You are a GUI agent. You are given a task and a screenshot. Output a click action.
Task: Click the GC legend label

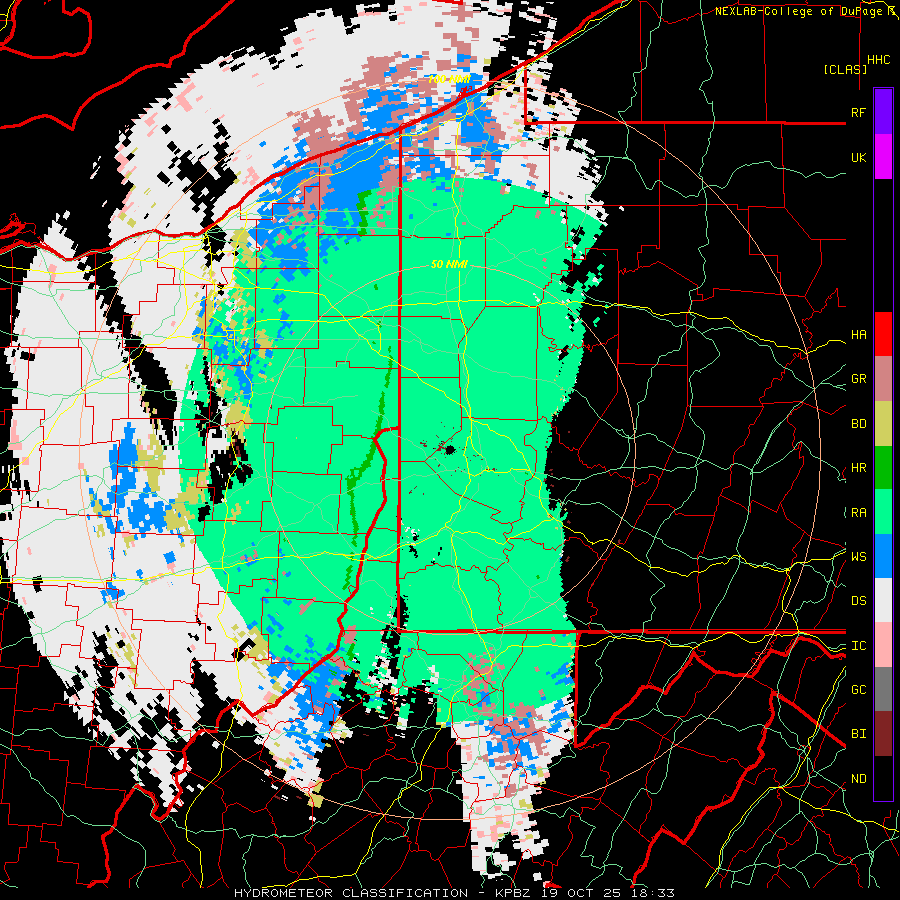point(859,690)
